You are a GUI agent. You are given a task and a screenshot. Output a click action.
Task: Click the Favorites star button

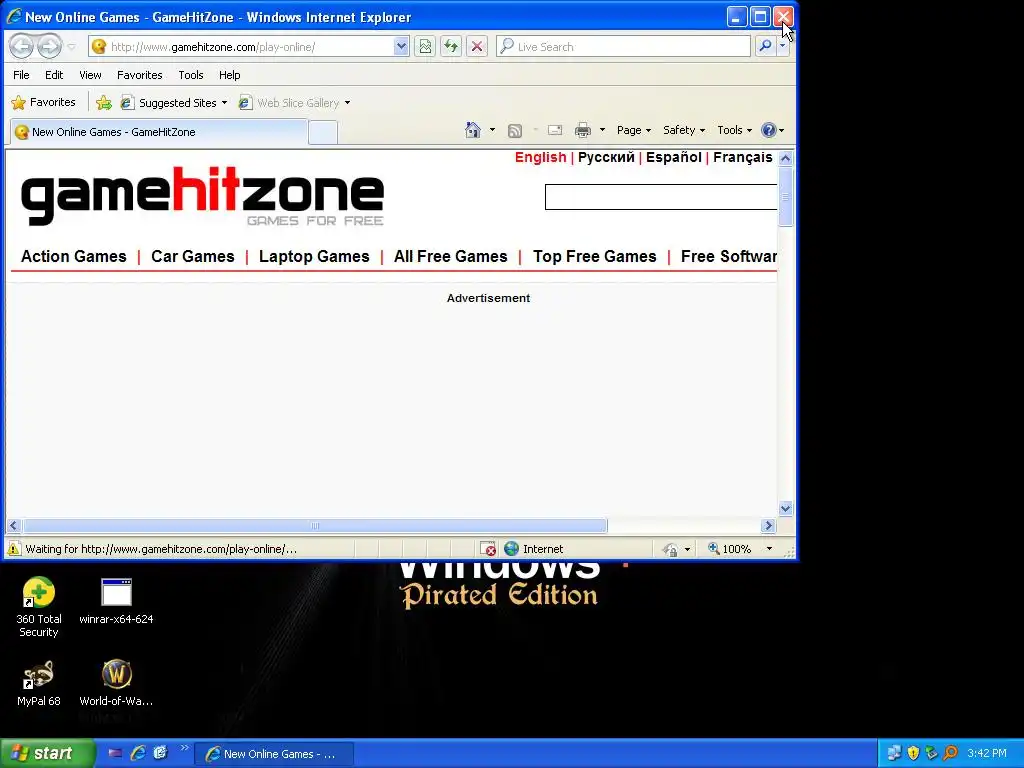point(44,103)
